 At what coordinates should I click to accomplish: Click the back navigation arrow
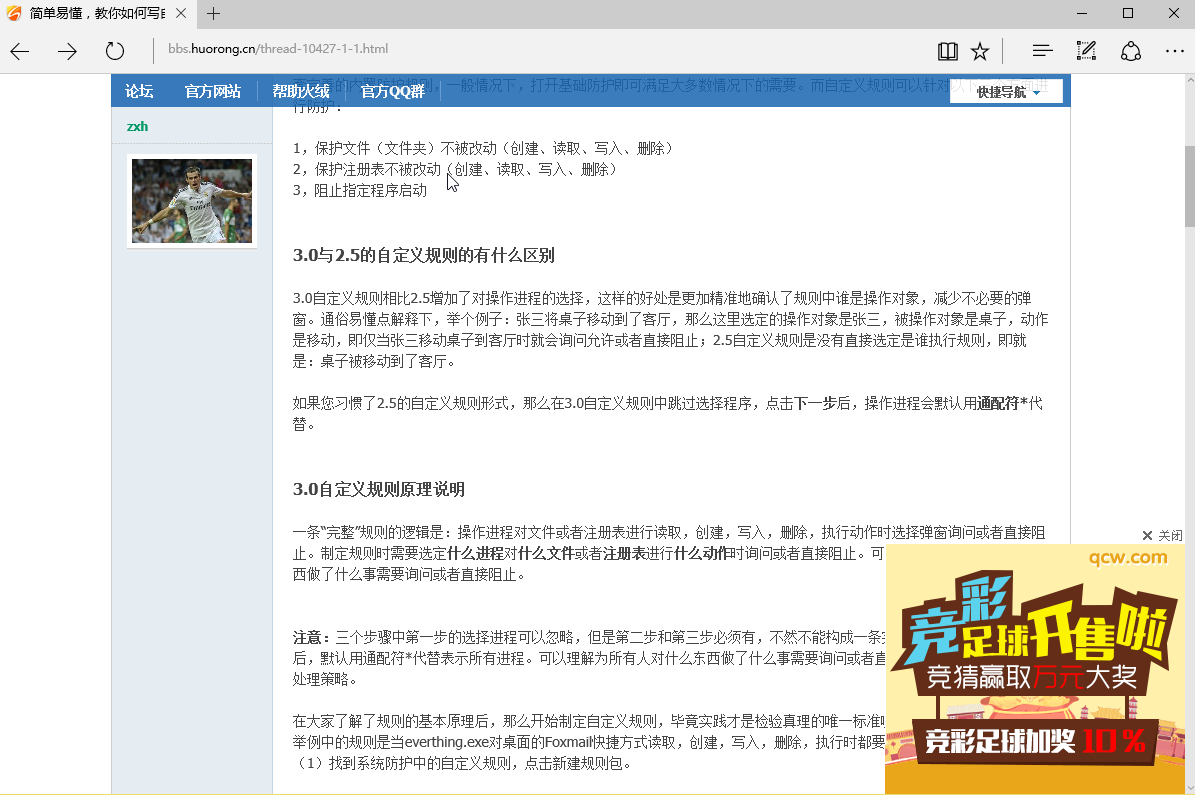(x=19, y=50)
